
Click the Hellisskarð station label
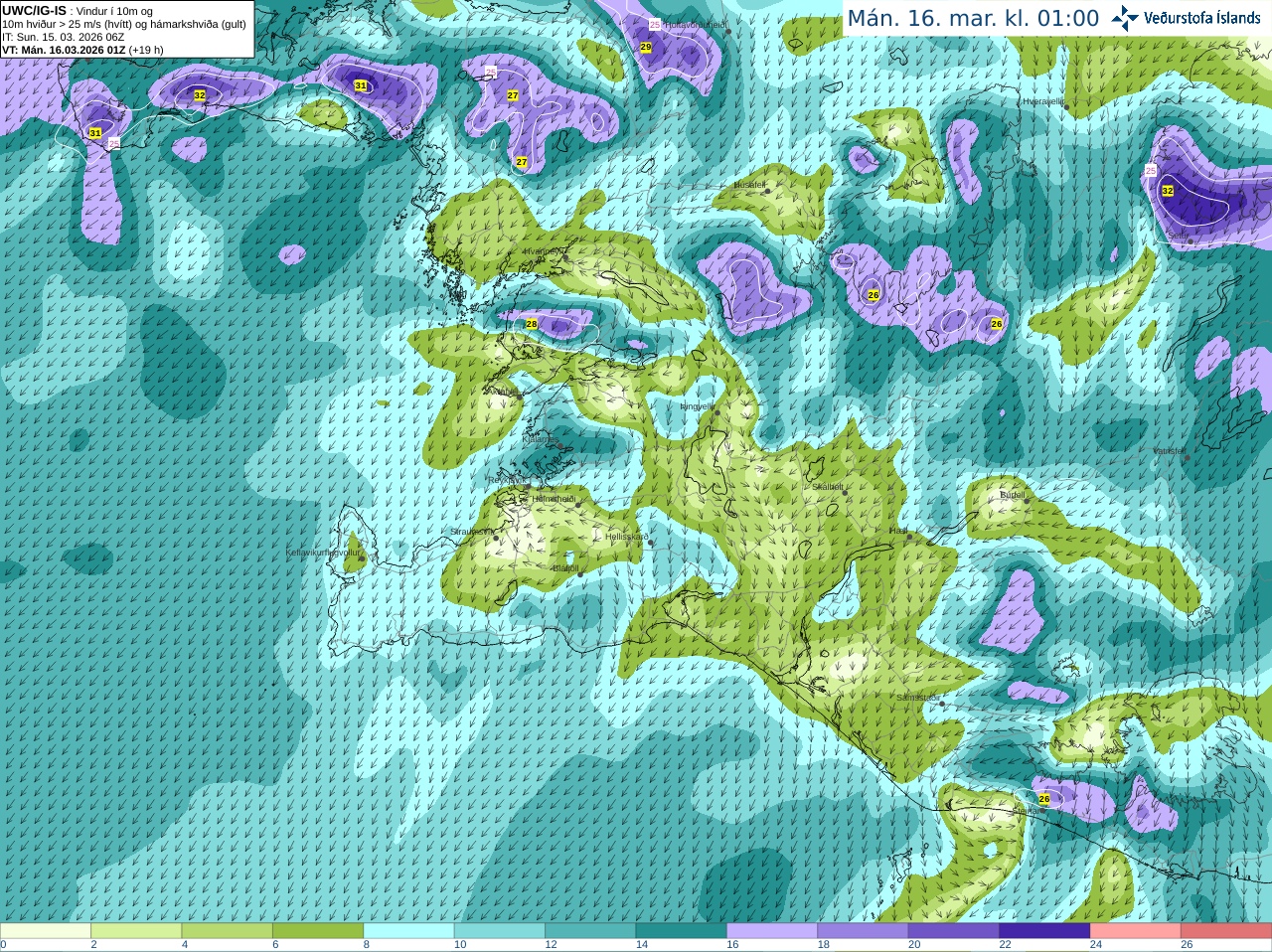(627, 537)
